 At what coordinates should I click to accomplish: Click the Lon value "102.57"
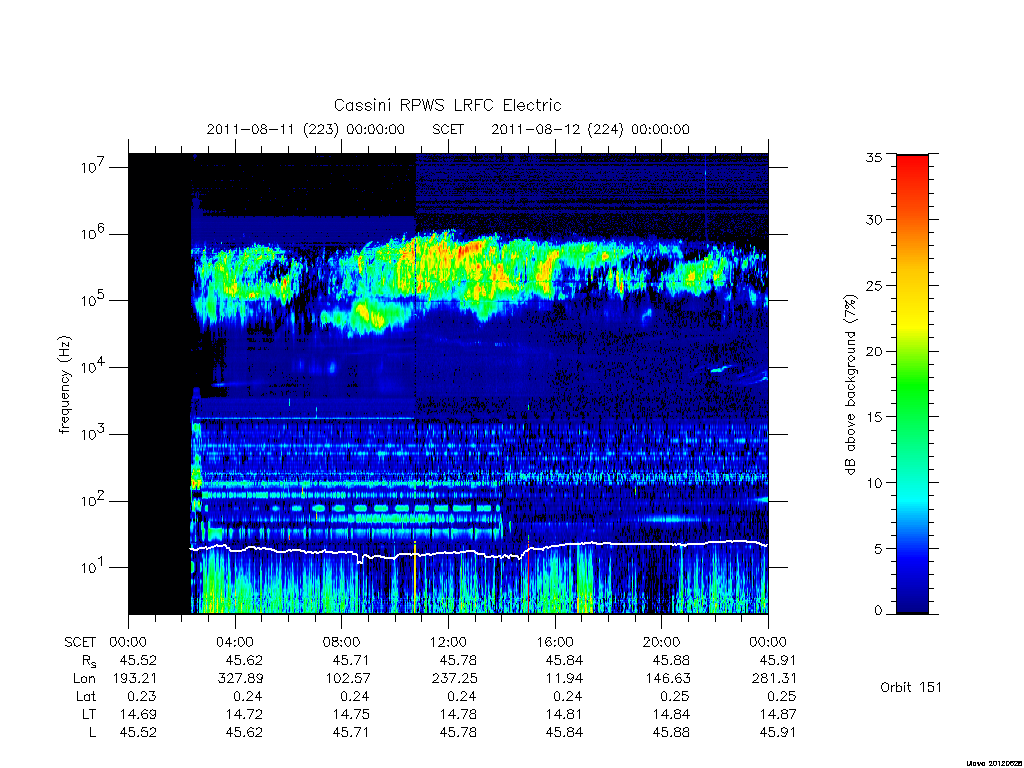347,679
